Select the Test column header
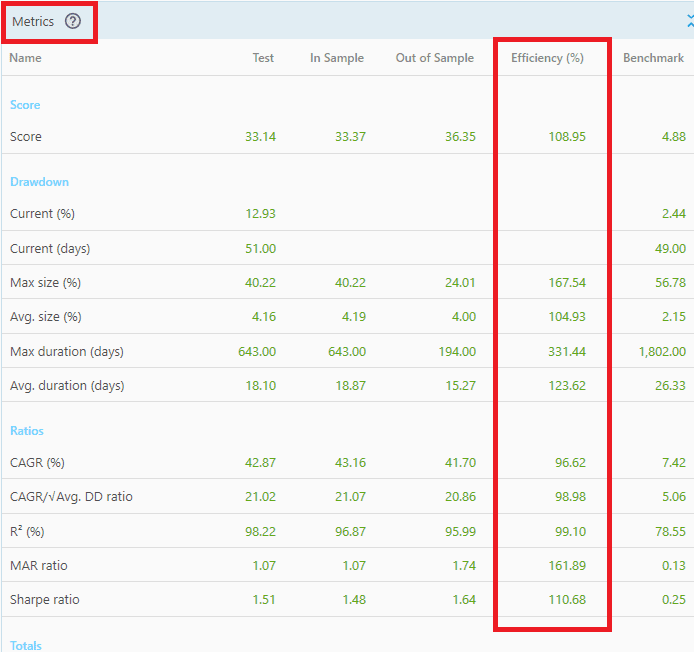The height and width of the screenshot is (652, 694). [x=263, y=58]
